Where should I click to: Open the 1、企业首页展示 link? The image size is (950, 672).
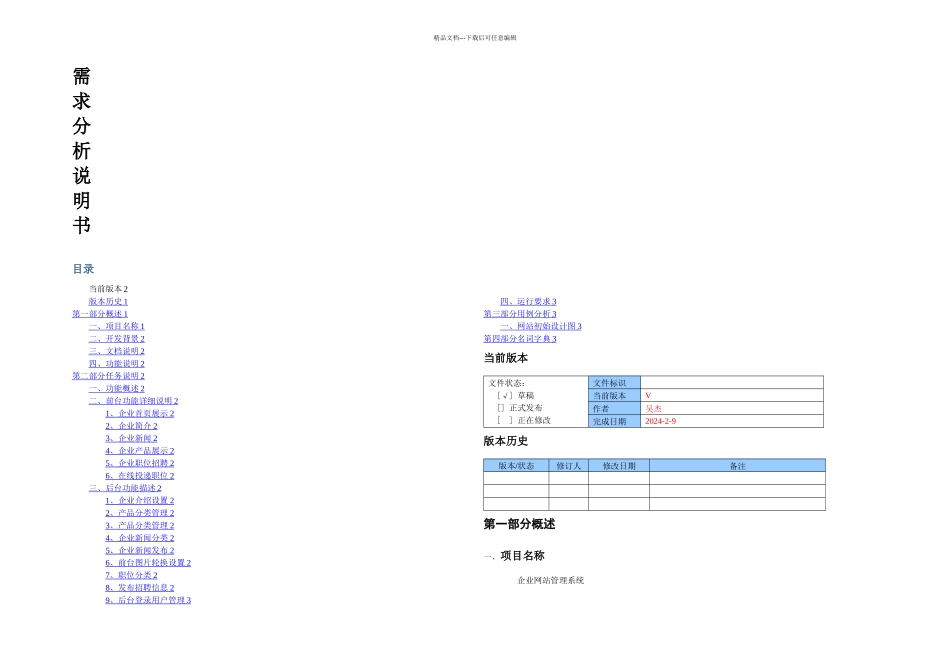click(139, 413)
